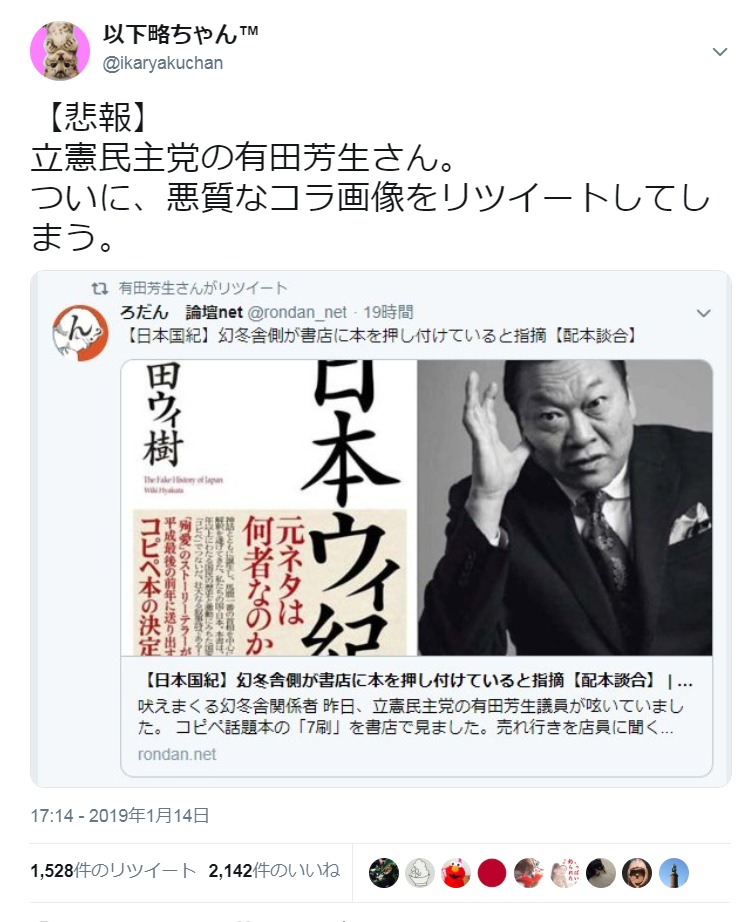Open the Japanese flag red circle avatar
Image resolution: width=739 pixels, height=922 pixels.
point(491,873)
